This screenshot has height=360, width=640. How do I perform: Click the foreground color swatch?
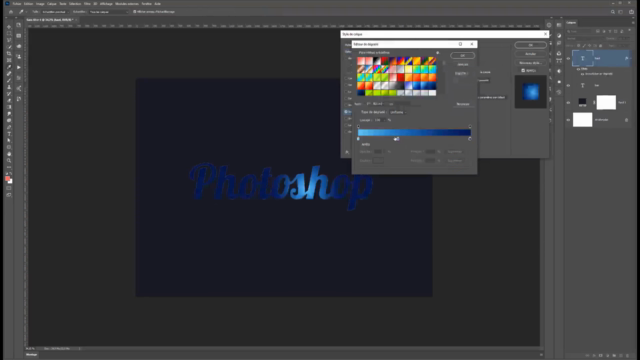point(7,178)
